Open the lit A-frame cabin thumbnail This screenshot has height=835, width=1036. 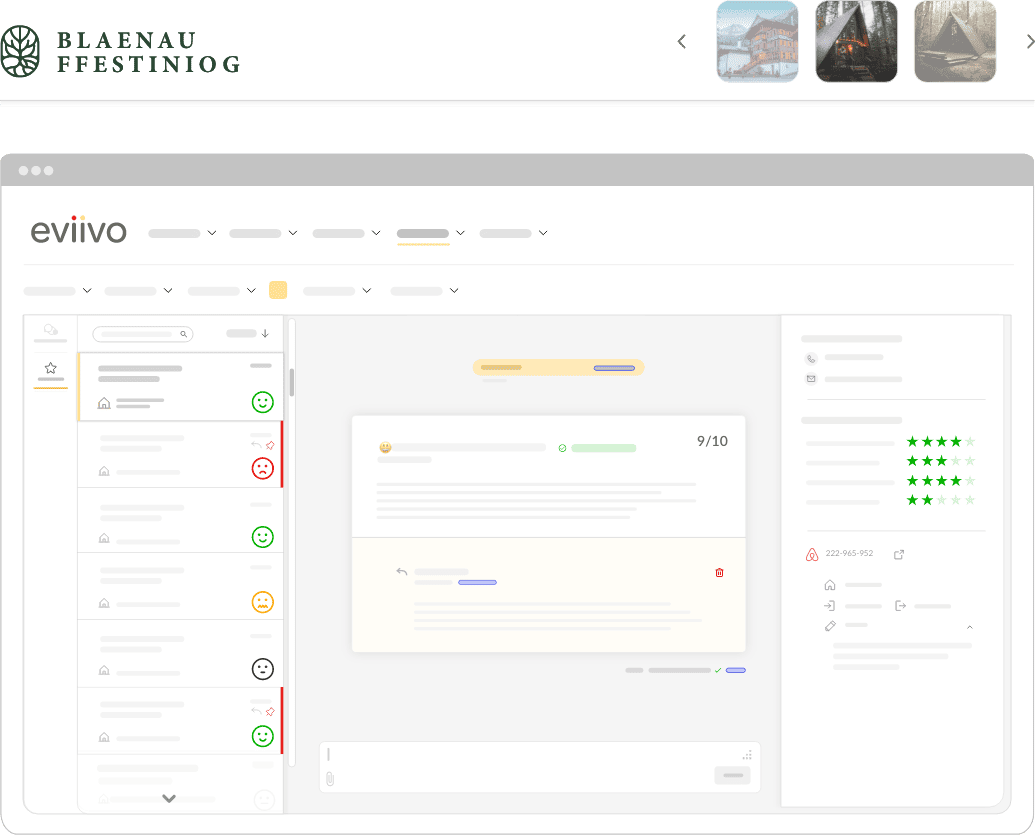pyautogui.click(x=856, y=42)
